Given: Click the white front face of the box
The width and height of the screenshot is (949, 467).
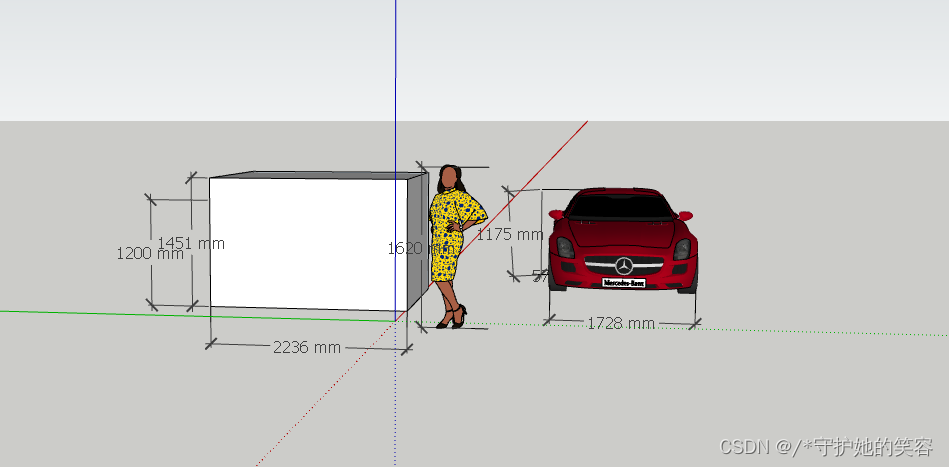Looking at the screenshot, I should tap(308, 244).
